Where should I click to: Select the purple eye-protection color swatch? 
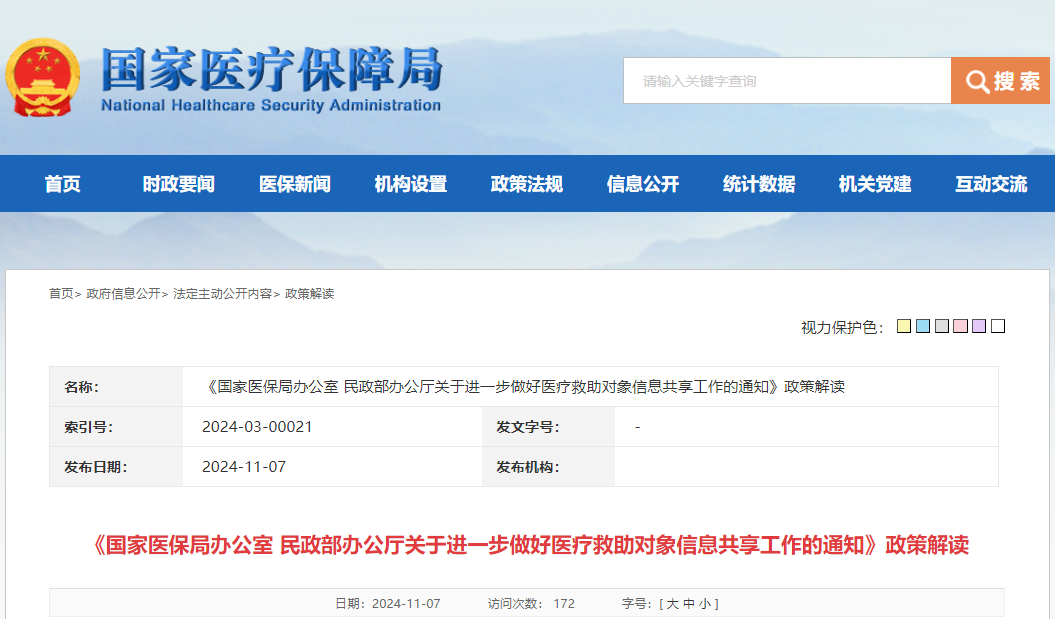coord(979,325)
